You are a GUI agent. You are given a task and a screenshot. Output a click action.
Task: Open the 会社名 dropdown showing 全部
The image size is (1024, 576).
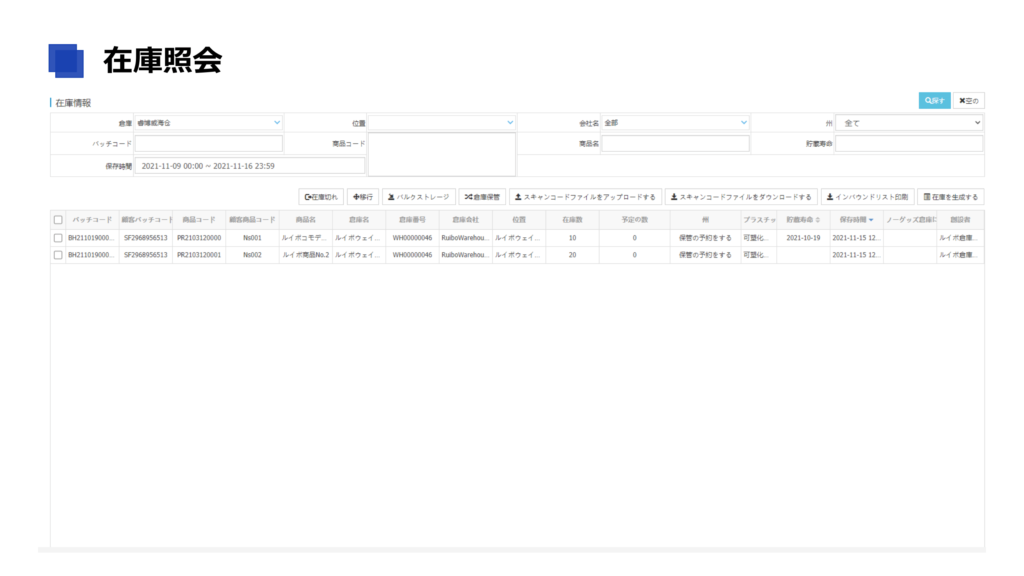(x=675, y=123)
